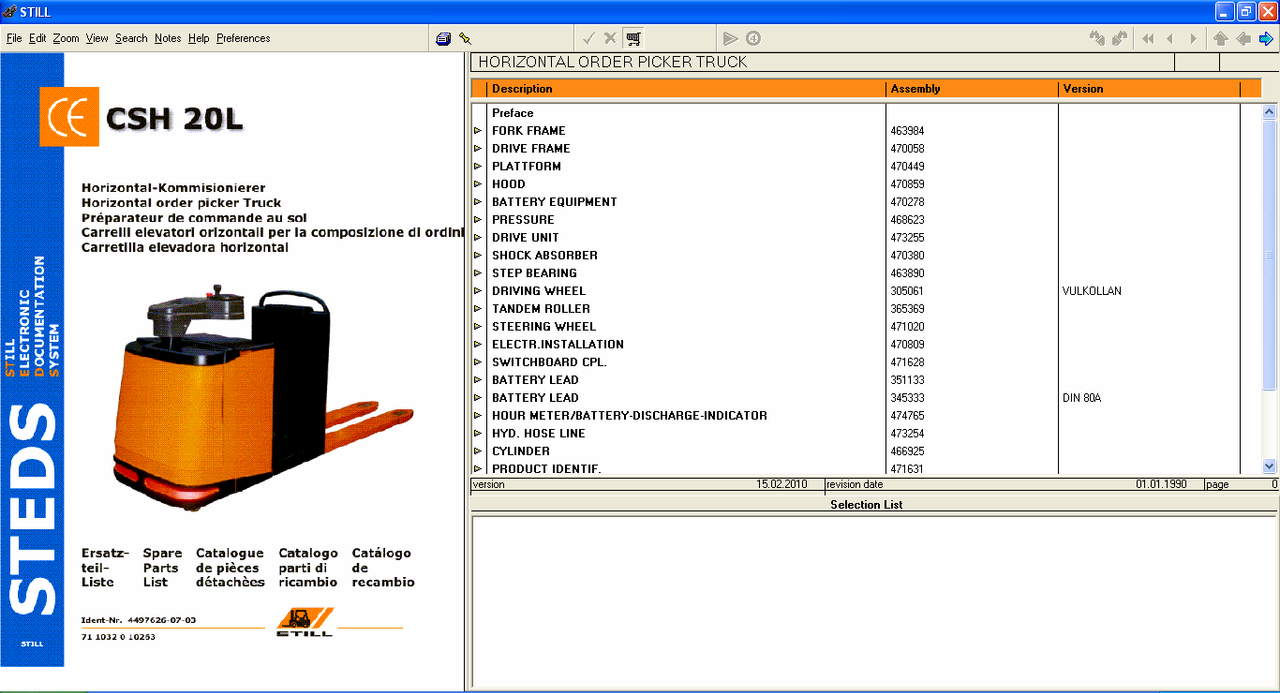Click the greyed checkmark confirm icon
Screen dimensions: 1280x693
click(x=589, y=39)
